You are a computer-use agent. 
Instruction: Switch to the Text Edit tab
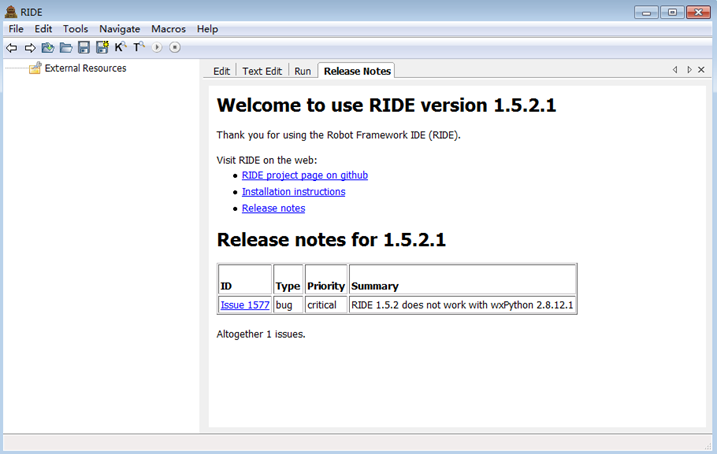click(x=262, y=71)
